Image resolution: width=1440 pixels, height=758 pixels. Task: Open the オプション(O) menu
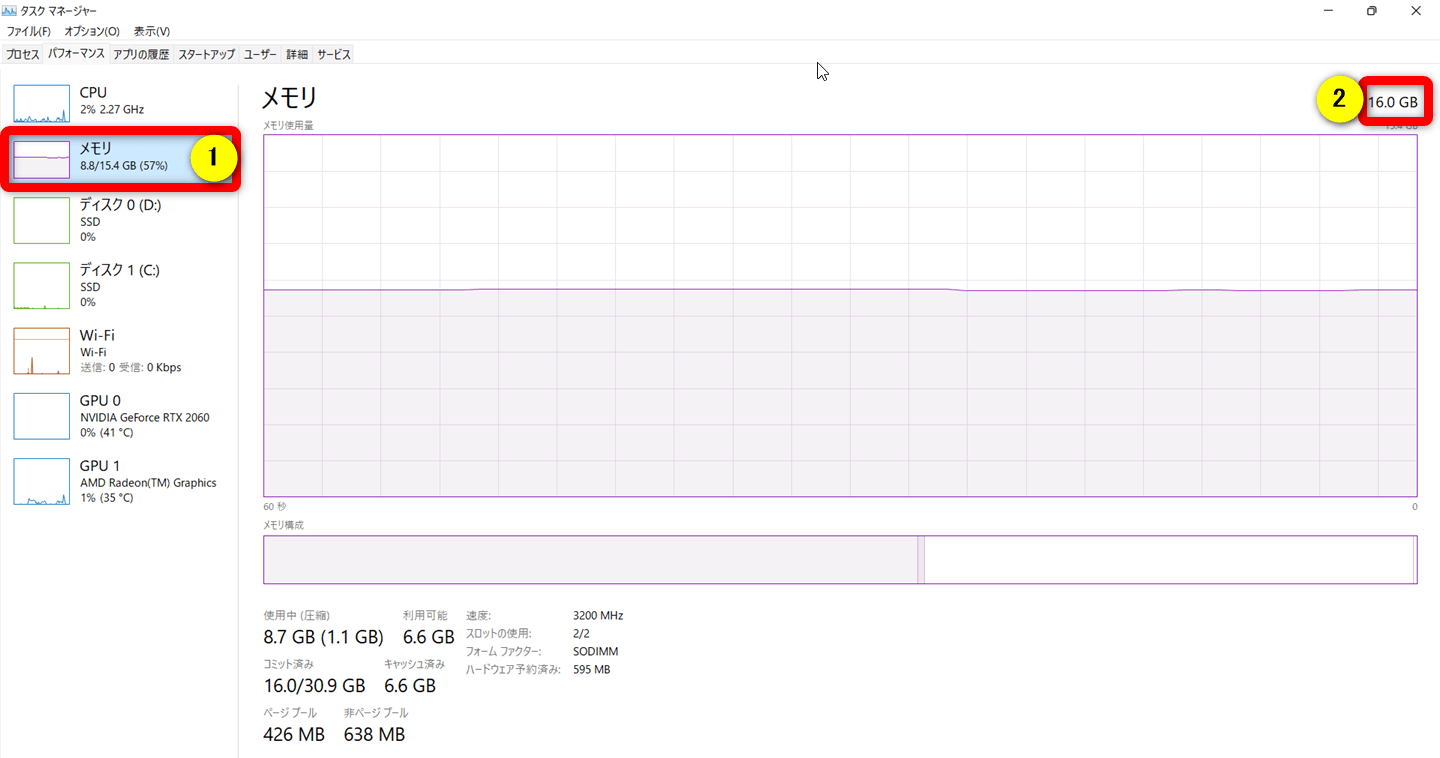[92, 32]
